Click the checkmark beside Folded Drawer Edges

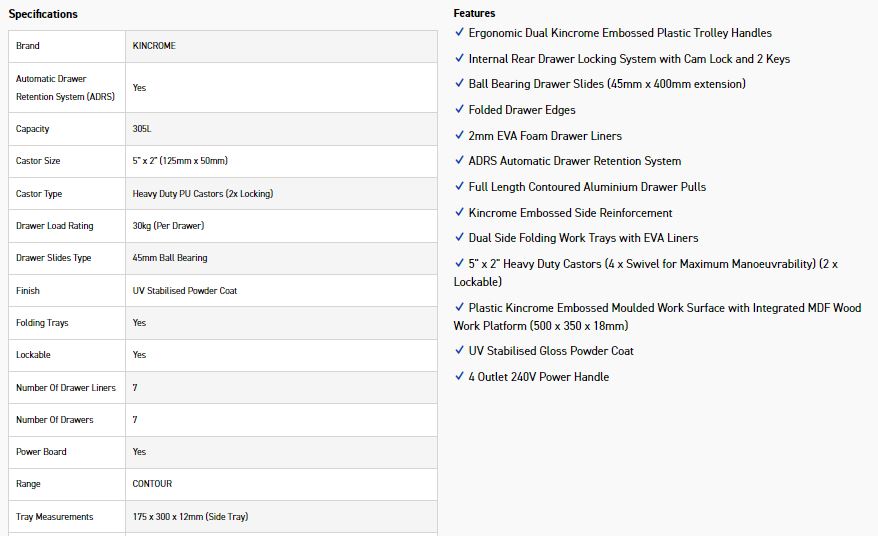(459, 109)
